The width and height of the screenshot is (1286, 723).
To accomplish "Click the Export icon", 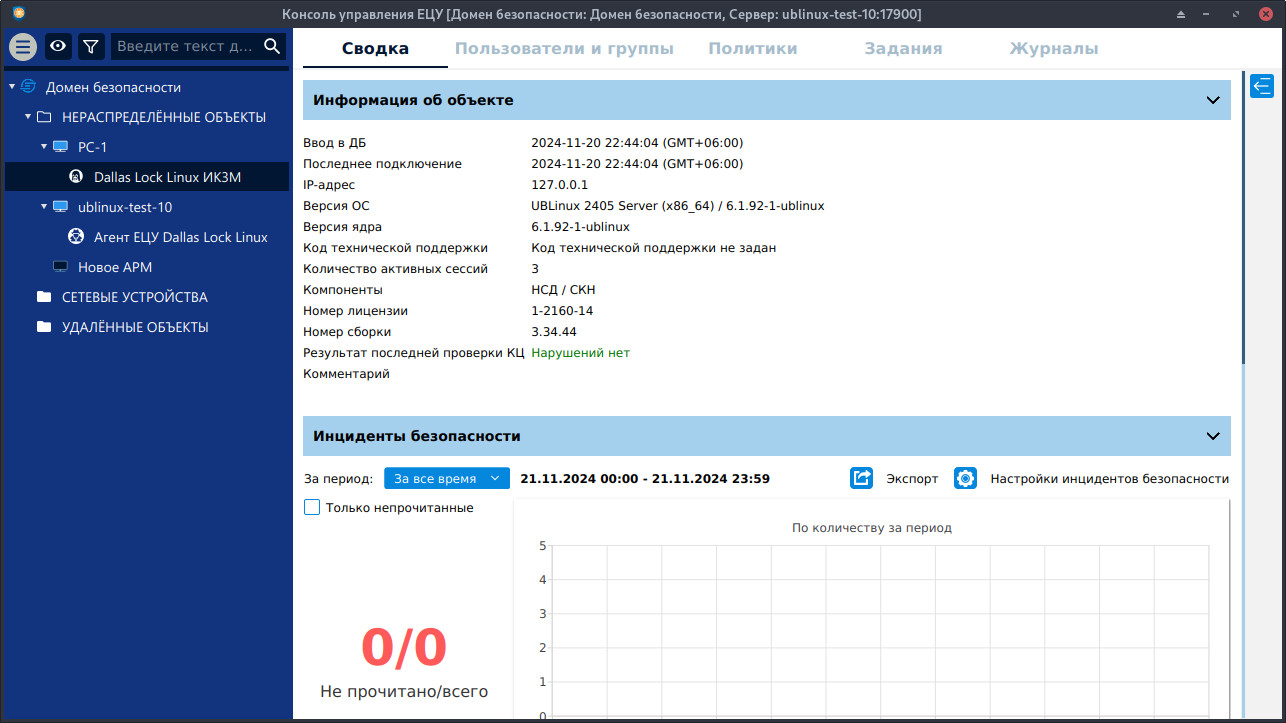I will coord(862,478).
